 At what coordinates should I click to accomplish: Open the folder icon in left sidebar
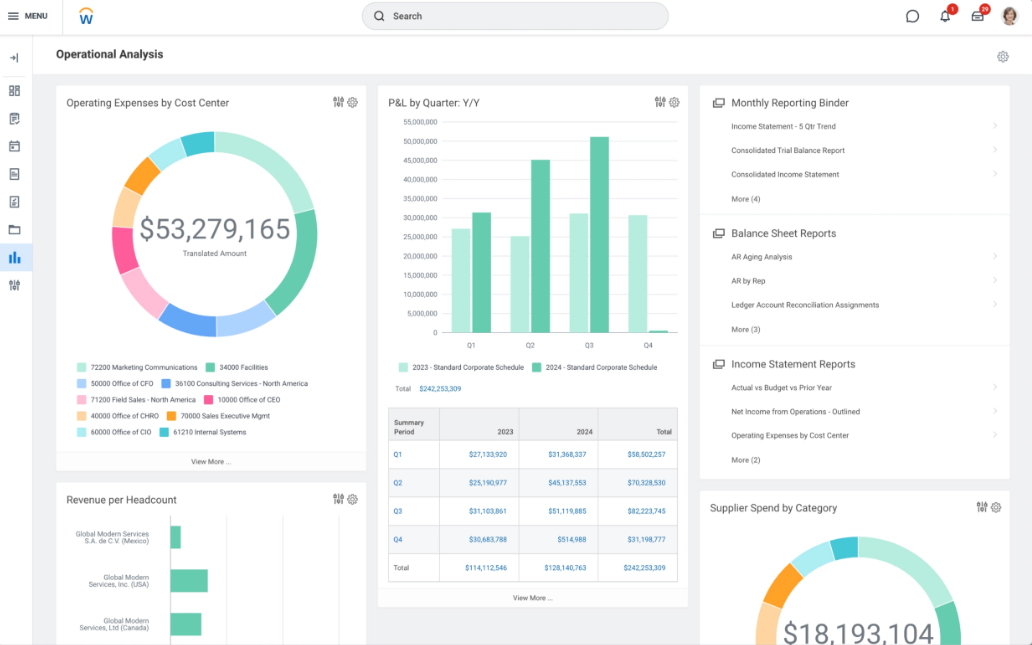tap(15, 230)
